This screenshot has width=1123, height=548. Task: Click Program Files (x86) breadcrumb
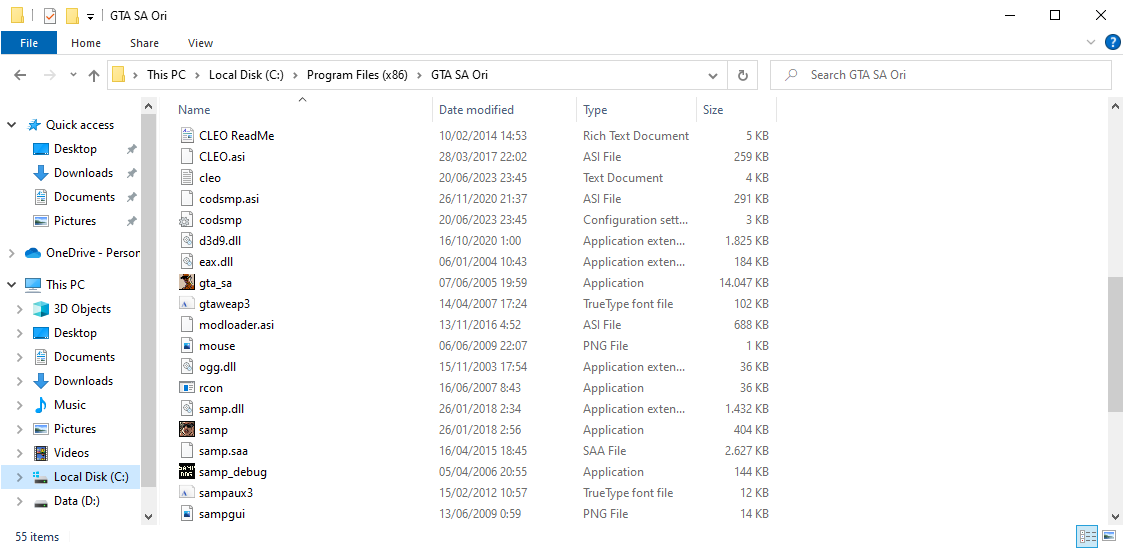357,74
